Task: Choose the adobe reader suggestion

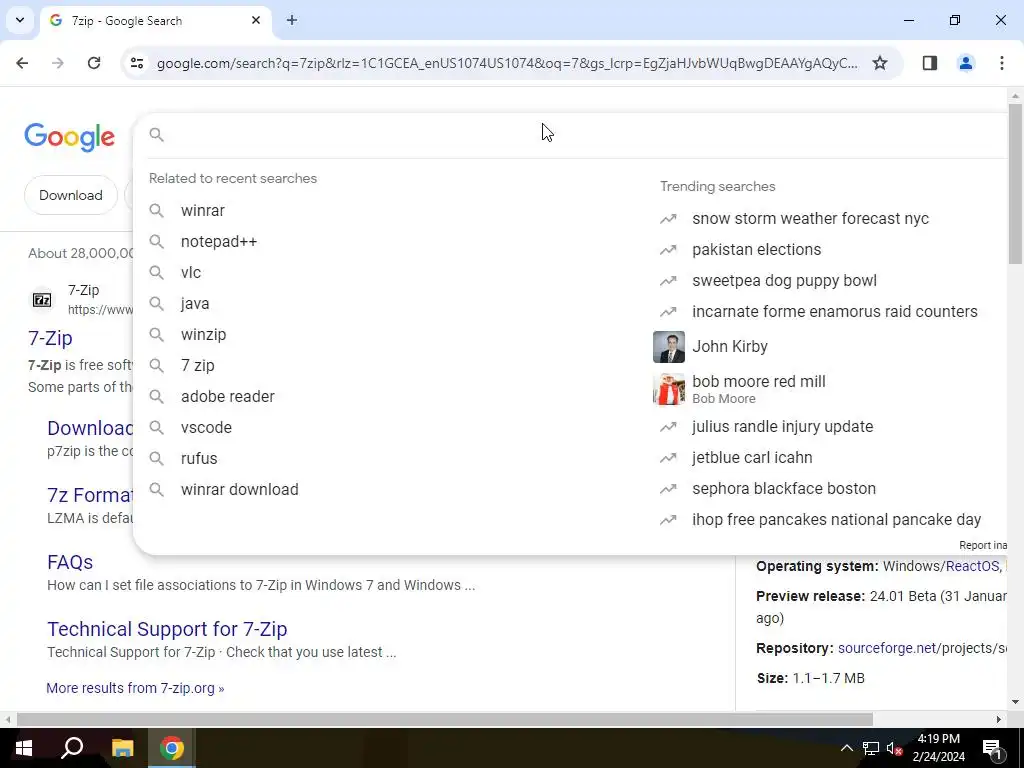Action: 227,396
